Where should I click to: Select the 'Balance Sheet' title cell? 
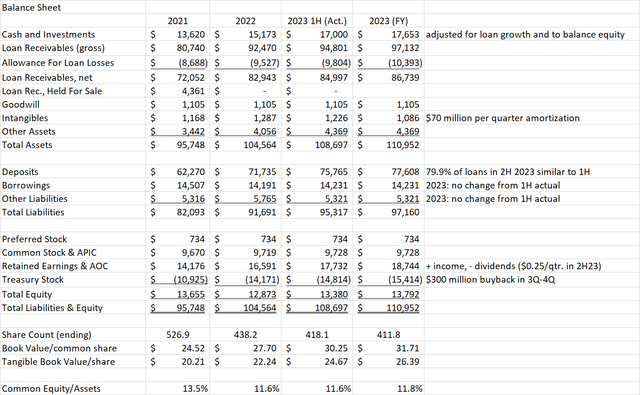pos(31,7)
